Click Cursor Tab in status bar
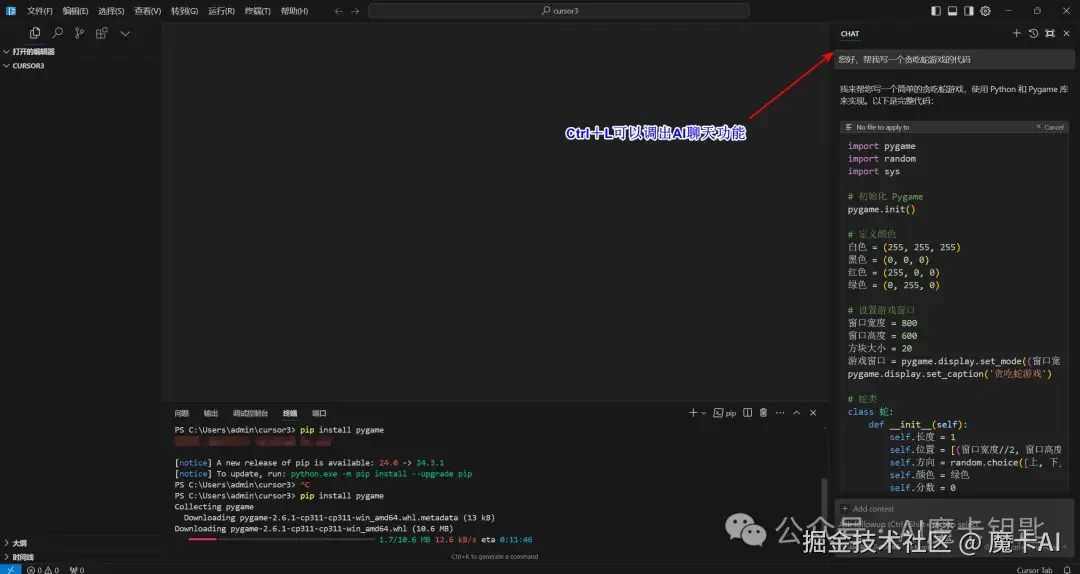 [1035, 570]
